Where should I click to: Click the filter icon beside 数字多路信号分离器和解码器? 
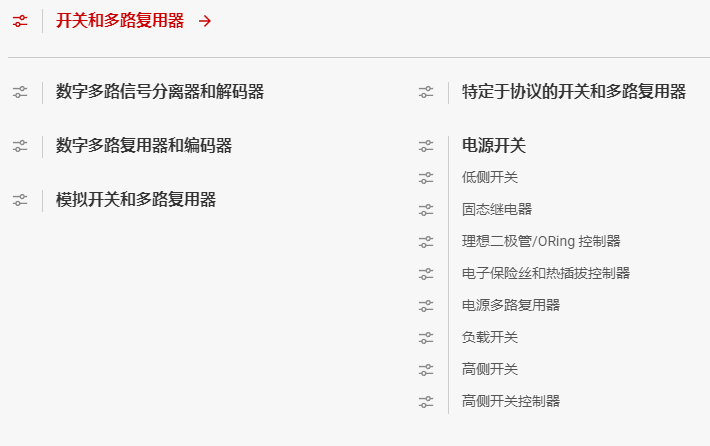click(x=20, y=92)
